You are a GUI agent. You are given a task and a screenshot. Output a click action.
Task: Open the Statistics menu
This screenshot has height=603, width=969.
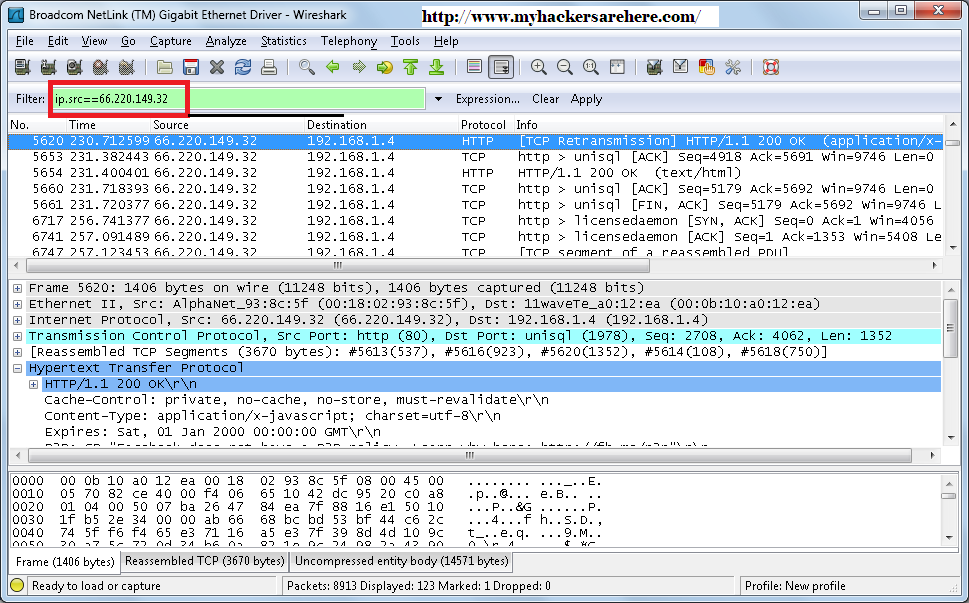(x=284, y=41)
